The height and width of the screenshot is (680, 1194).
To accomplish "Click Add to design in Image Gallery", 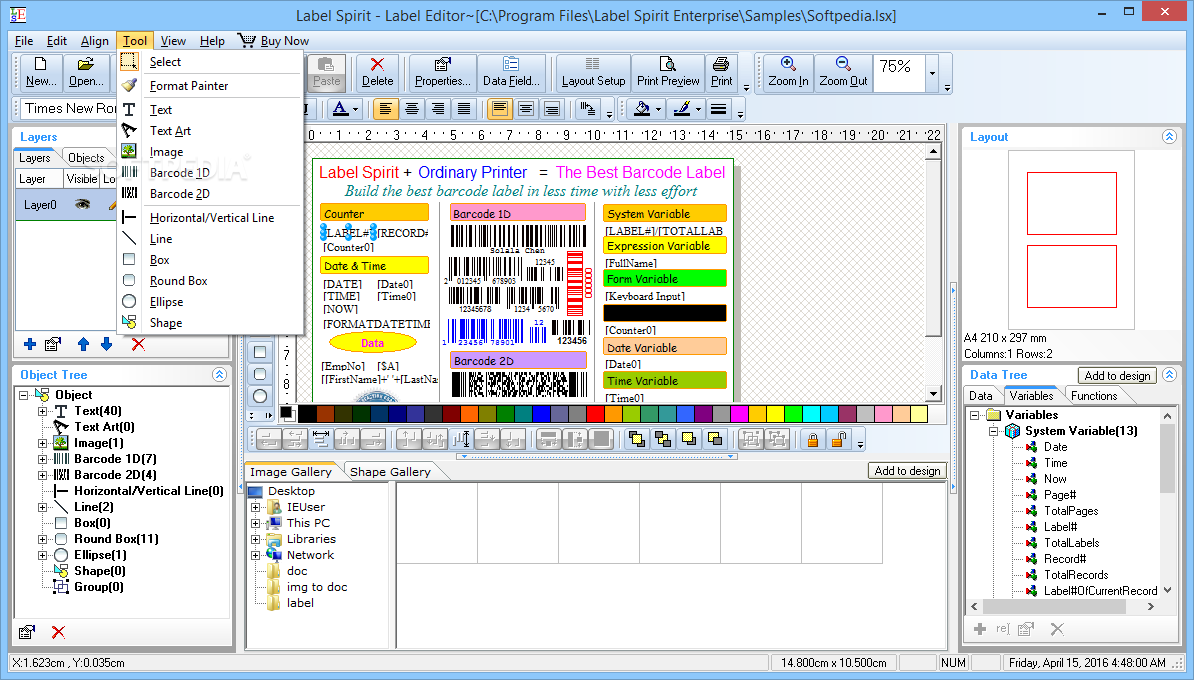I will point(907,471).
